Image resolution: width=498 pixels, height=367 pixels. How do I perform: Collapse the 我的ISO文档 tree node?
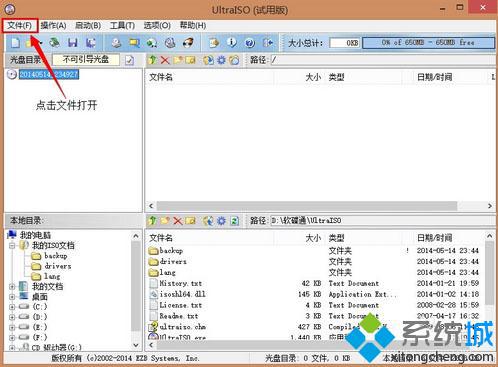[x=12, y=246]
